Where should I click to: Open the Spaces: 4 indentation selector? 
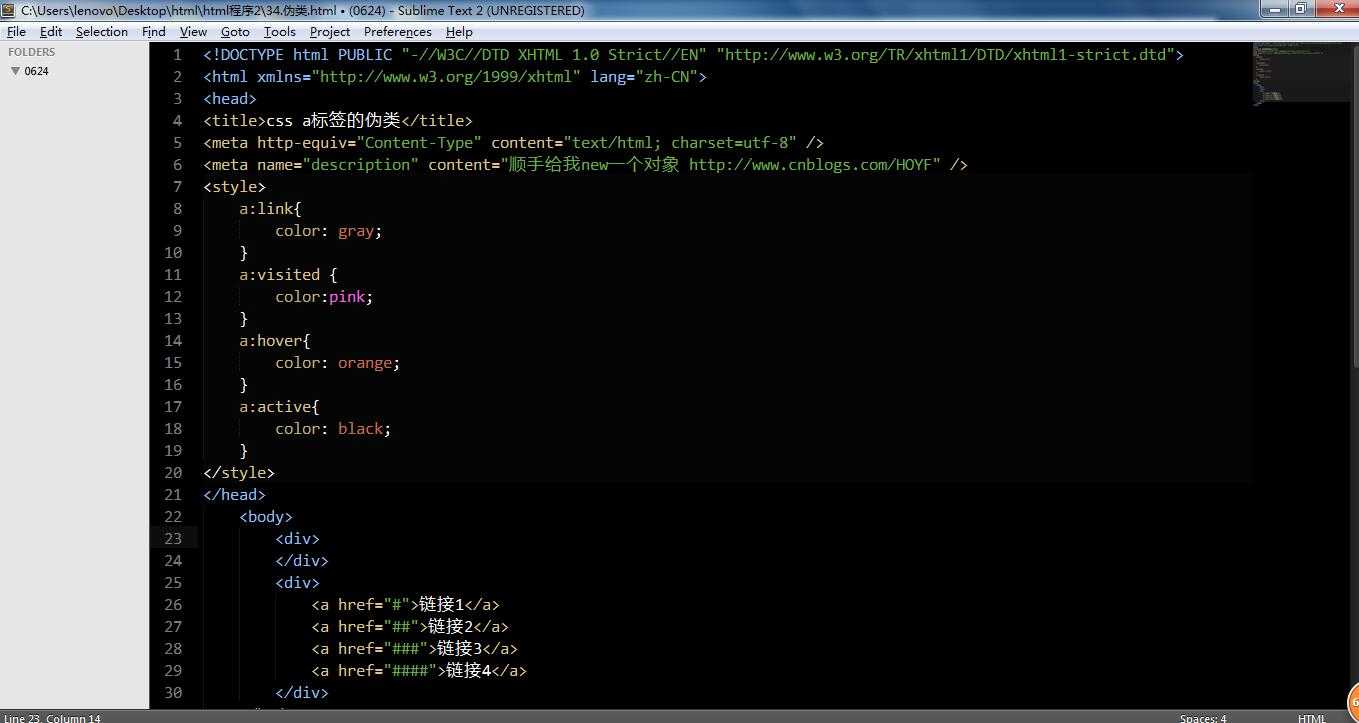tap(1203, 718)
